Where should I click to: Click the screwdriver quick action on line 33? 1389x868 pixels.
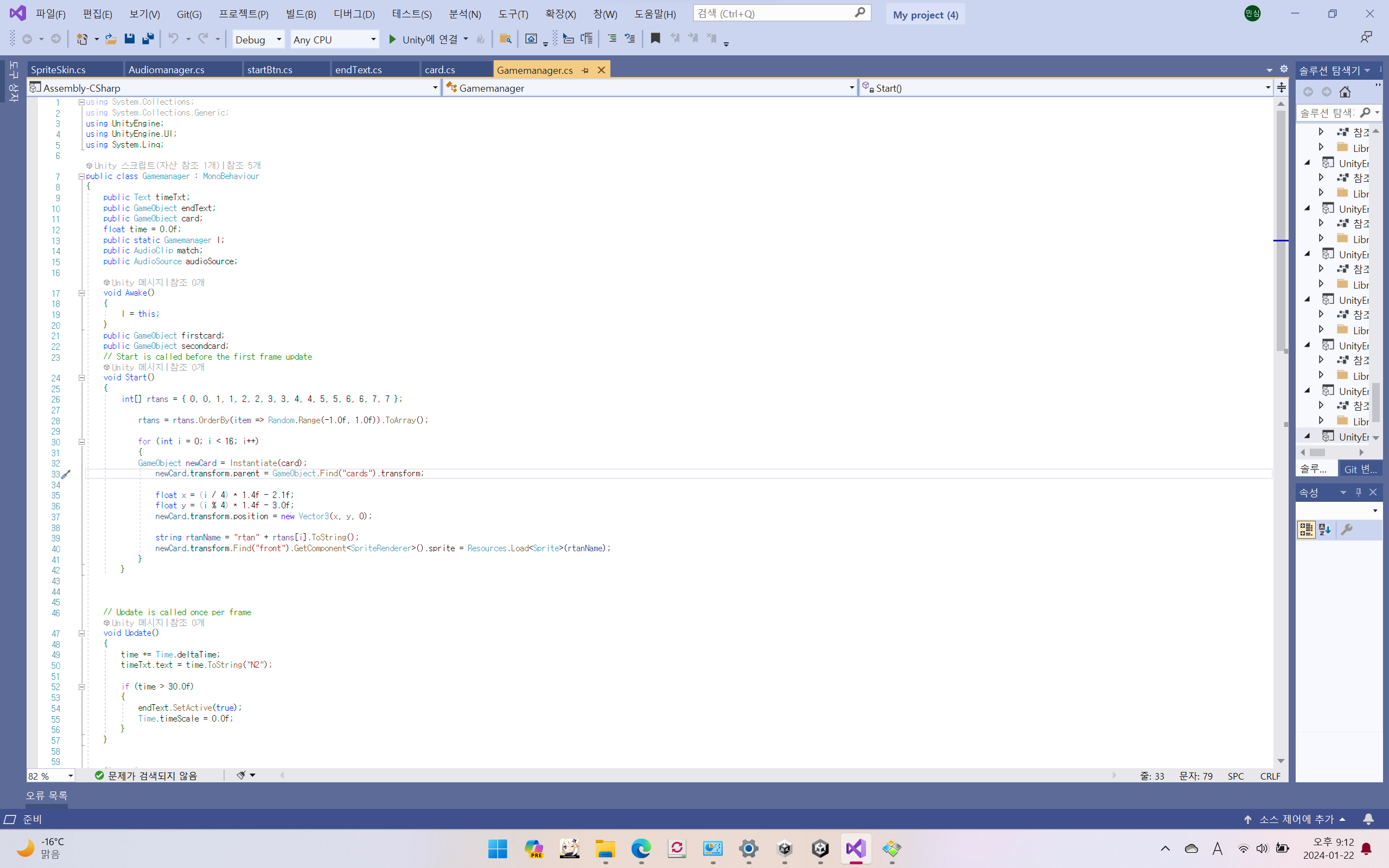tap(66, 474)
